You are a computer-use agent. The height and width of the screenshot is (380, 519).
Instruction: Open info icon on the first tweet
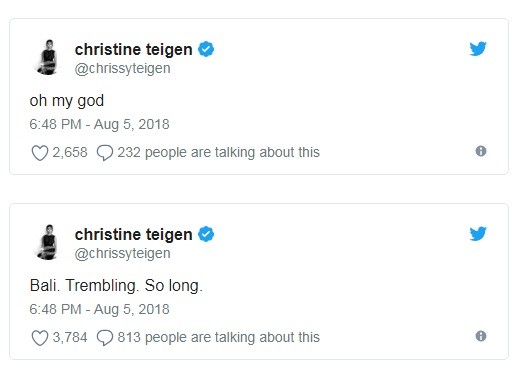[481, 151]
